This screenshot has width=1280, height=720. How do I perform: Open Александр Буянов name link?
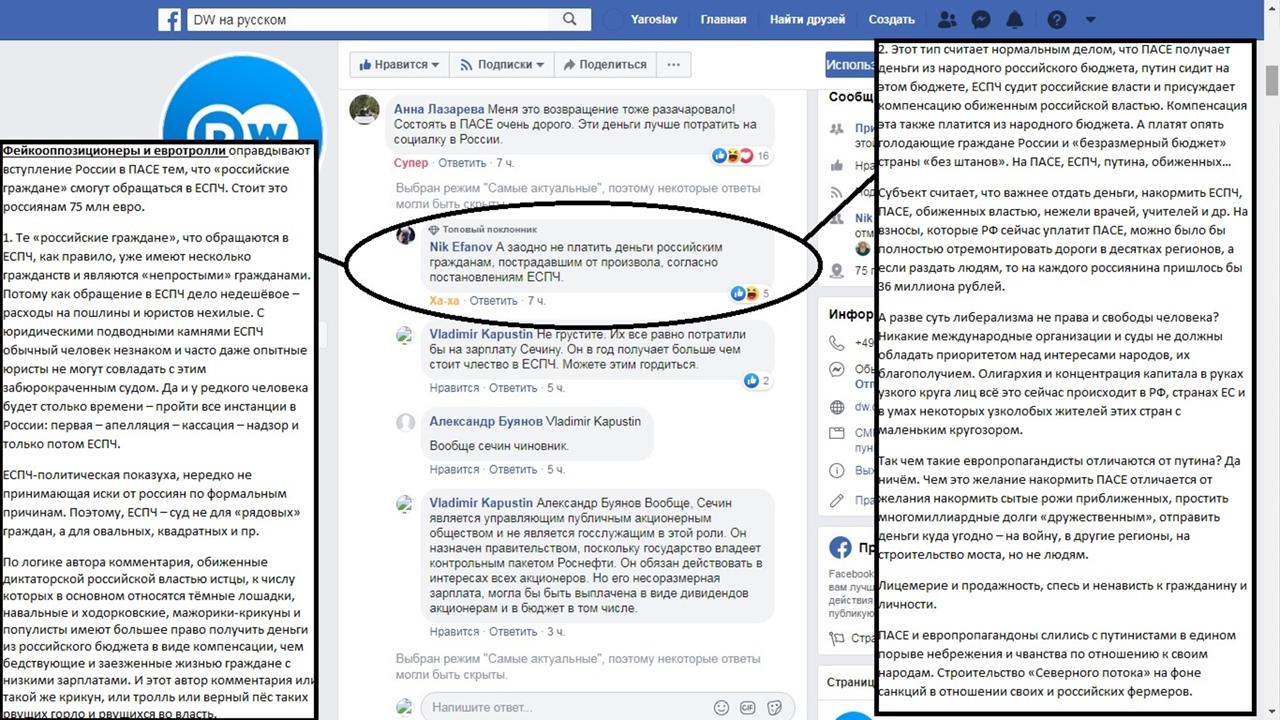(486, 421)
